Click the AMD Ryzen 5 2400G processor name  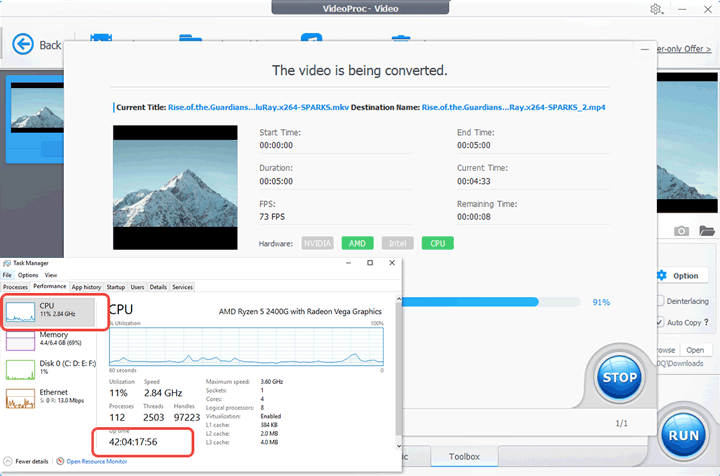[x=300, y=311]
